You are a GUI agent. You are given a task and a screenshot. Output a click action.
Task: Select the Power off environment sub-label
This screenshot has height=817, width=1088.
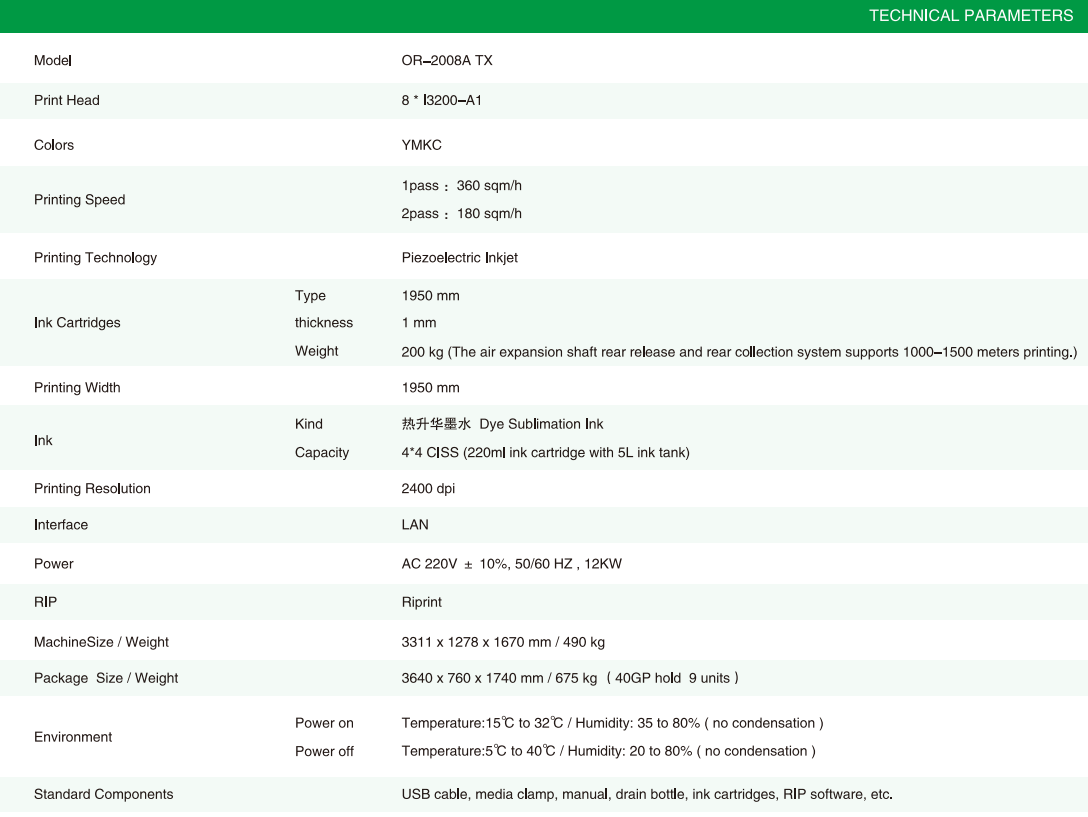click(324, 752)
